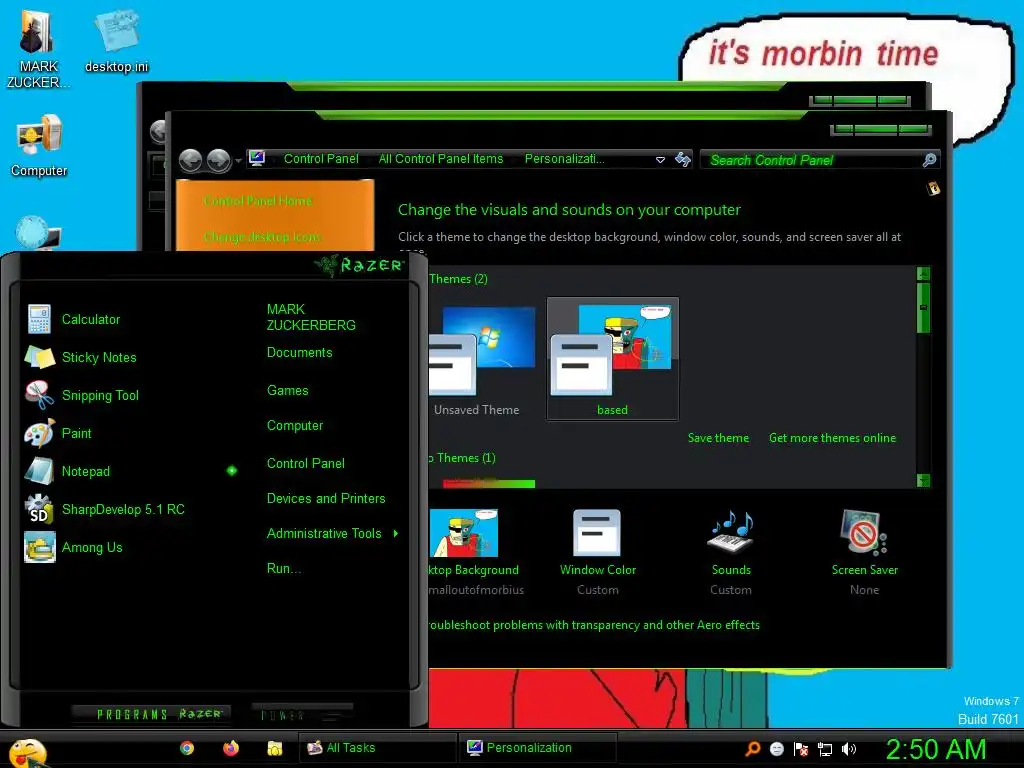The image size is (1024, 768).
Task: Click the theme list scroll down arrow
Action: pyautogui.click(x=923, y=481)
